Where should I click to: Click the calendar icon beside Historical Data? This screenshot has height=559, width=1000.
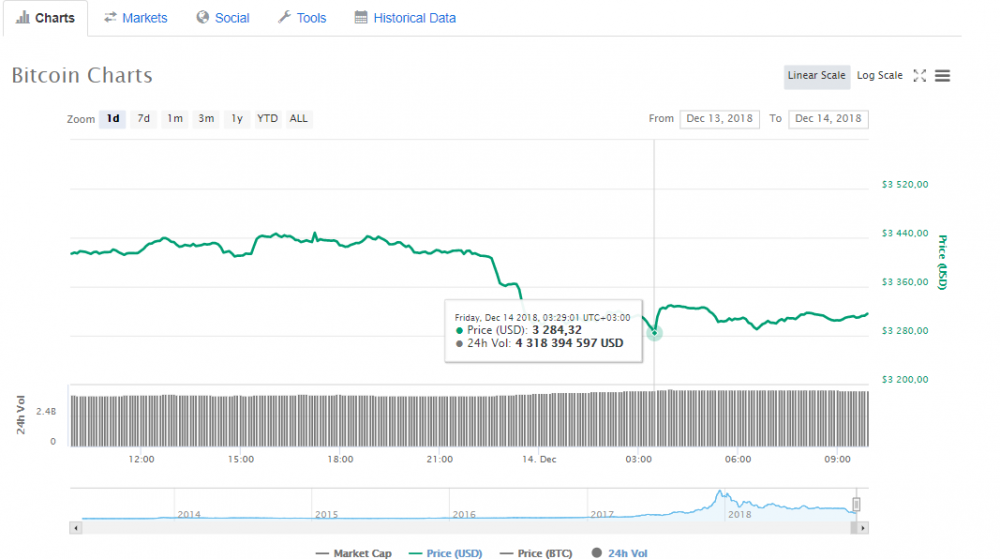pyautogui.click(x=361, y=17)
